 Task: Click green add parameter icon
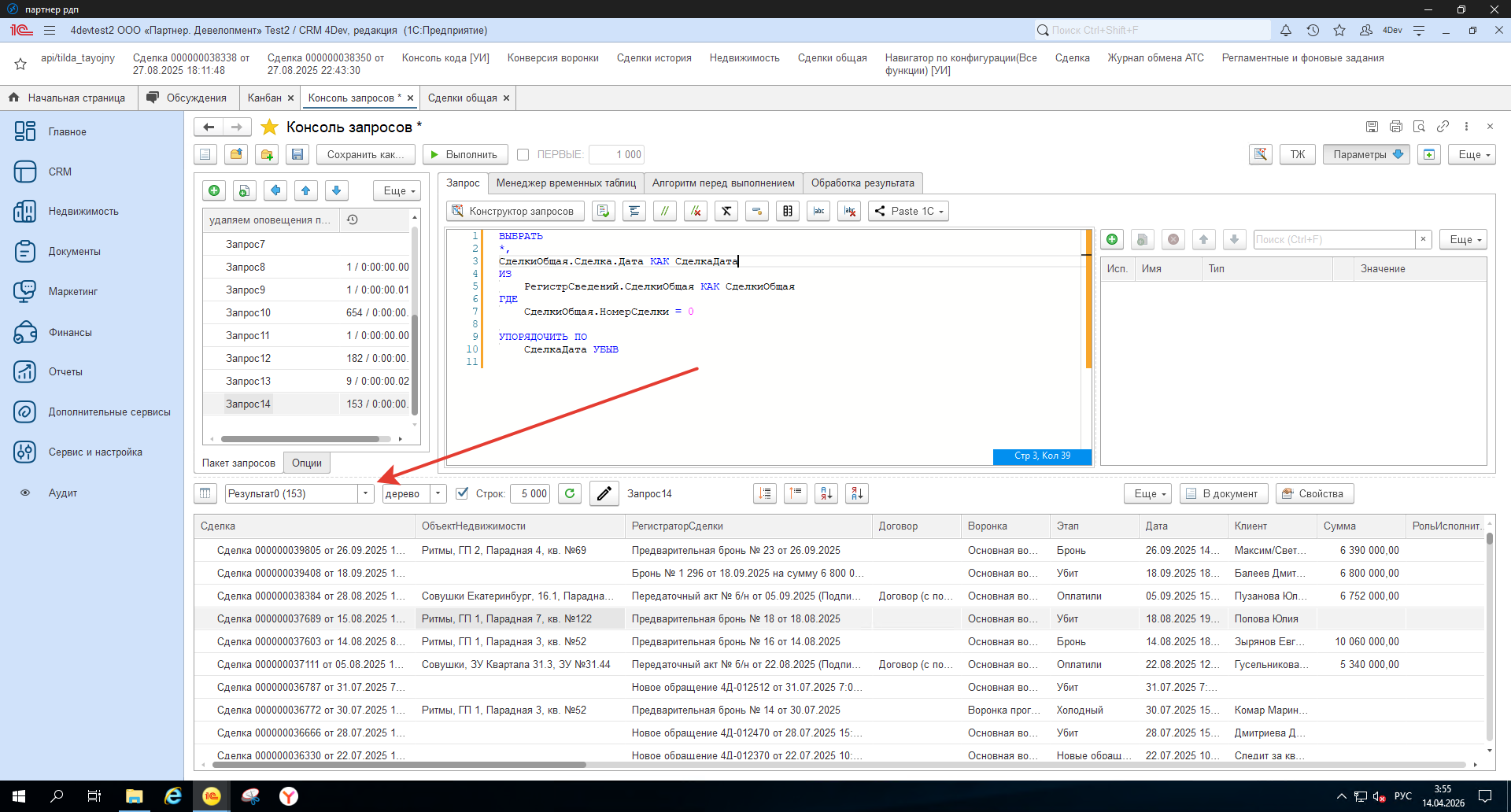1112,240
